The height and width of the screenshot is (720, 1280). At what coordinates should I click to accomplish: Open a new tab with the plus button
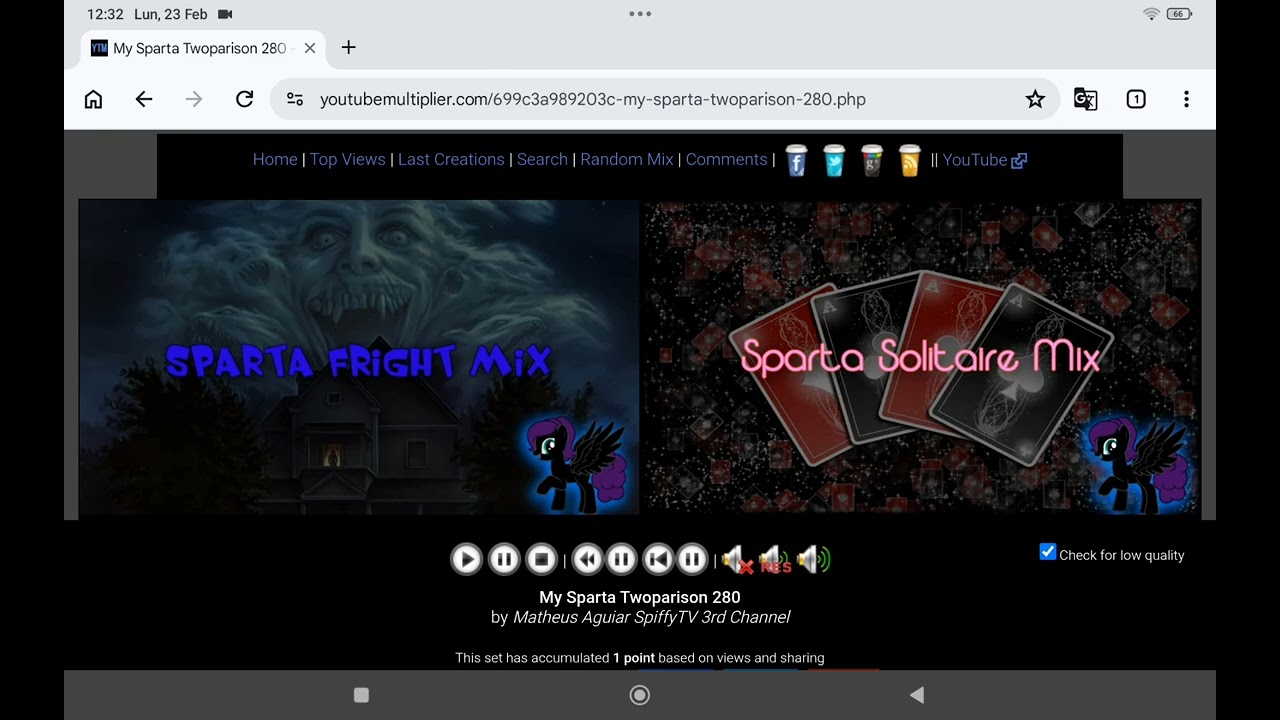(348, 48)
